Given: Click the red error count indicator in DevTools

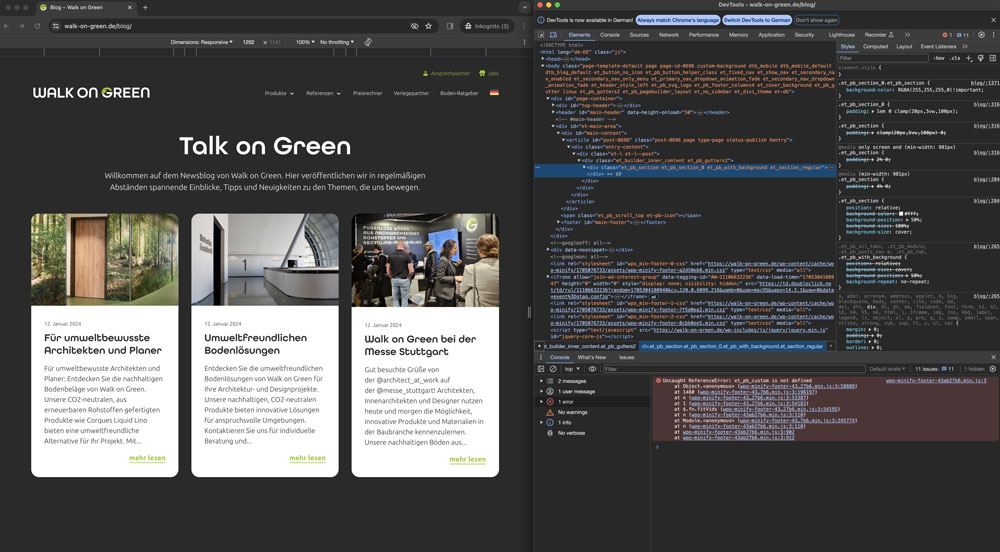Looking at the screenshot, I should coord(947,35).
